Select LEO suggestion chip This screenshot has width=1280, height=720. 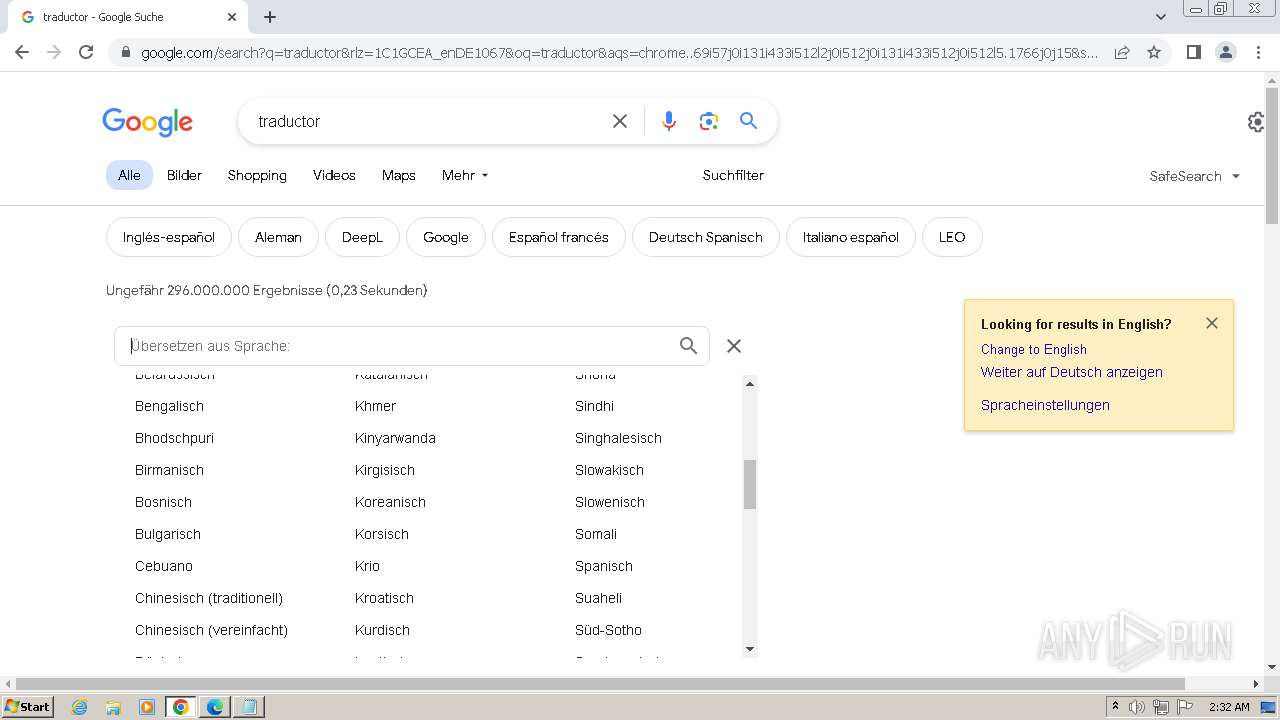click(952, 237)
